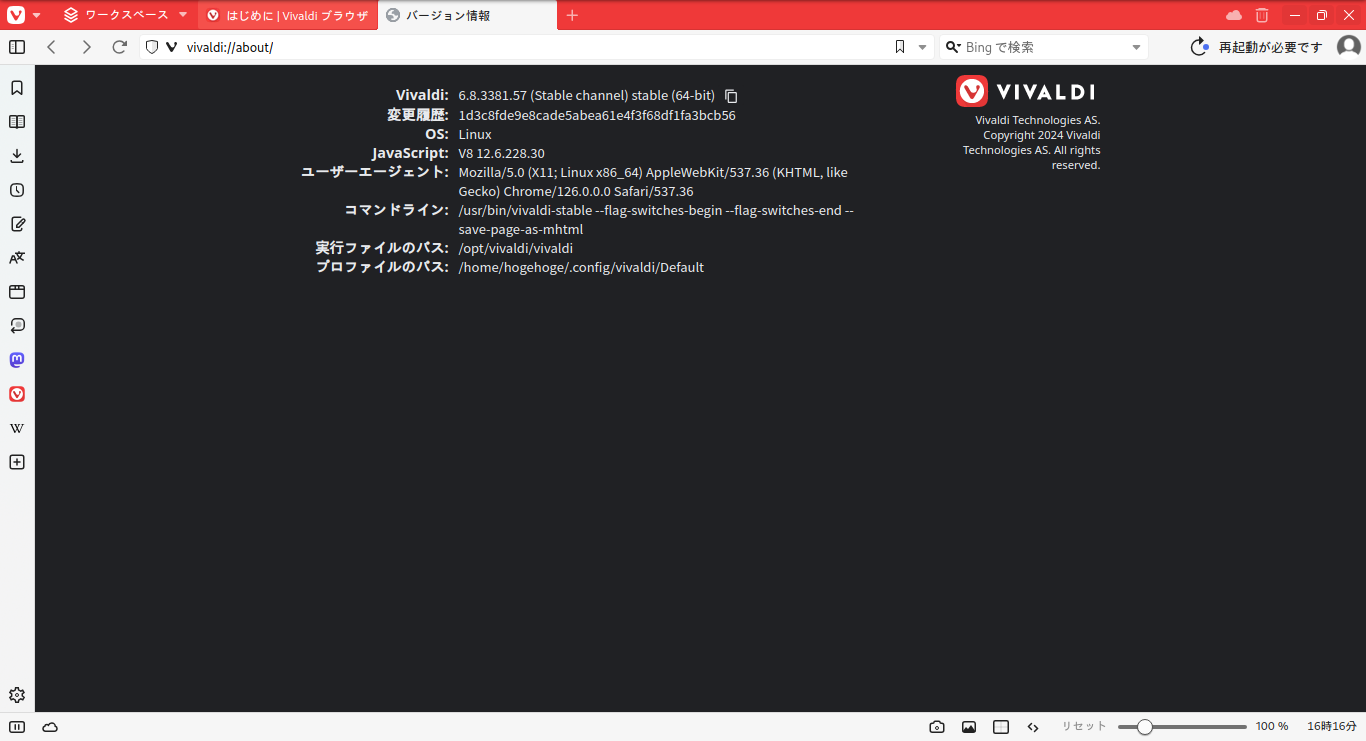
Task: Click the page zoom slider handle
Action: pyautogui.click(x=1145, y=727)
